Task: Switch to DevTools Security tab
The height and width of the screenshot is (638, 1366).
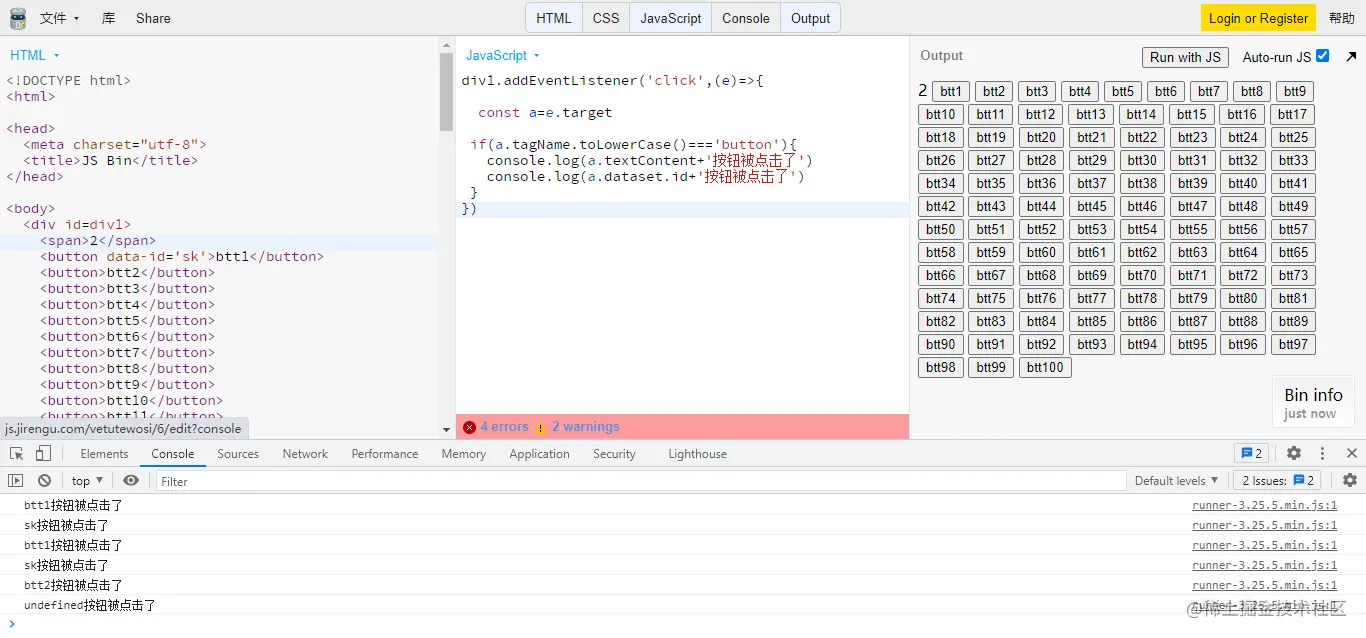Action: (614, 453)
